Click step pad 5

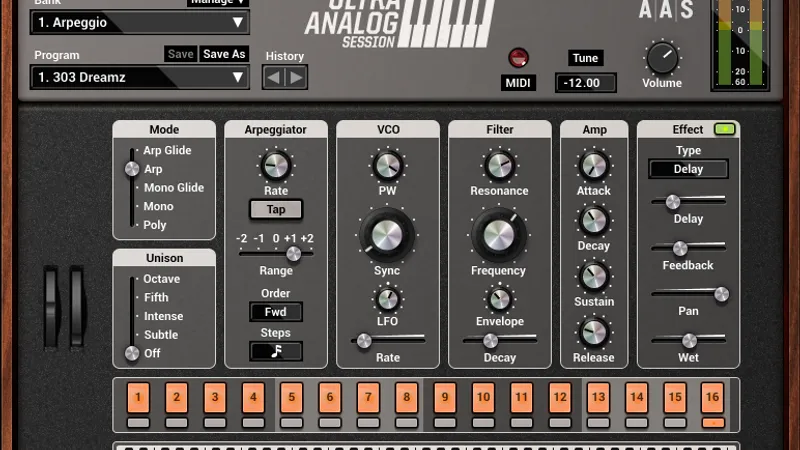coord(291,397)
